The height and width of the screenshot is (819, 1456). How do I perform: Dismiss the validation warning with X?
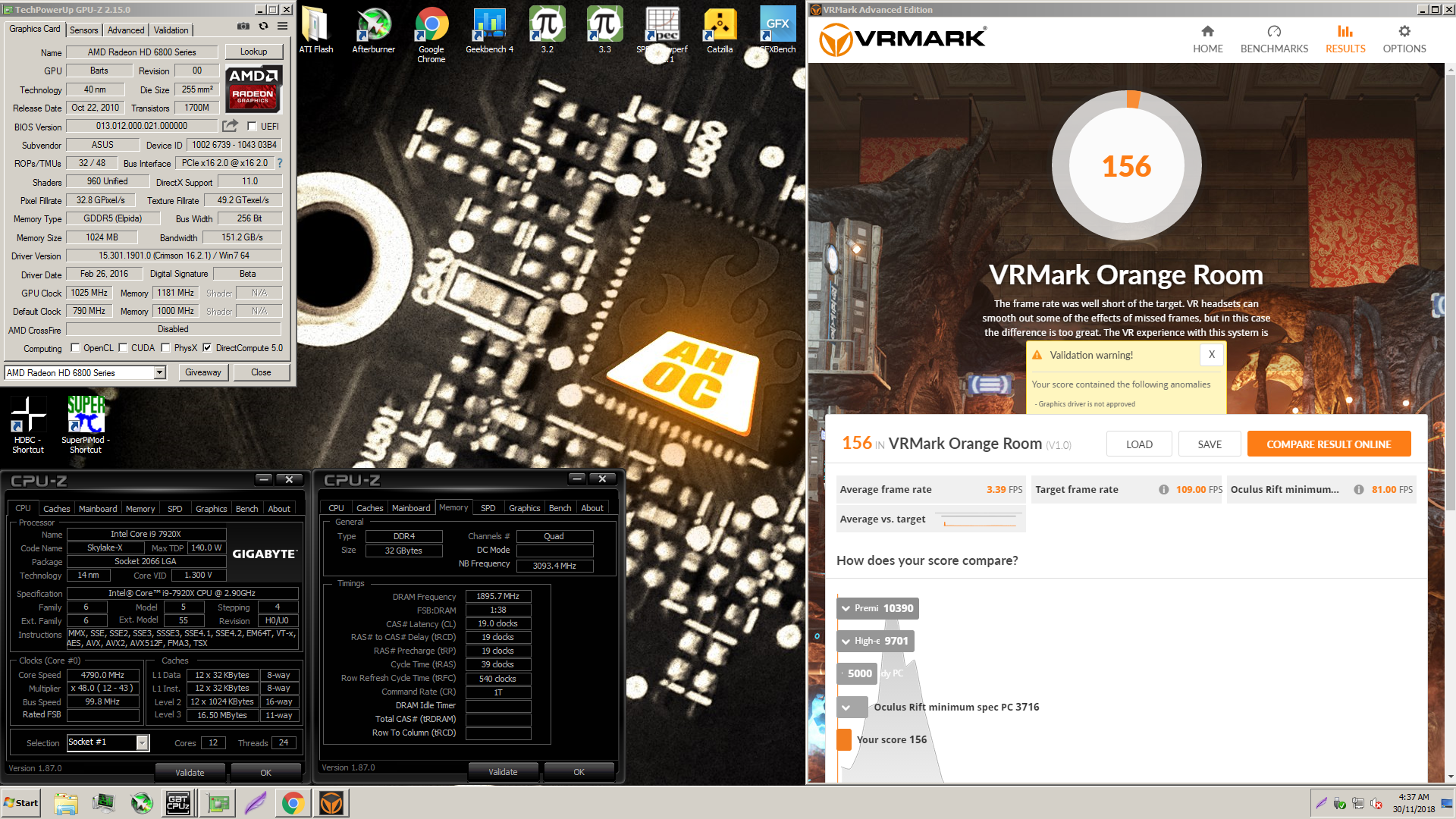(x=1212, y=354)
